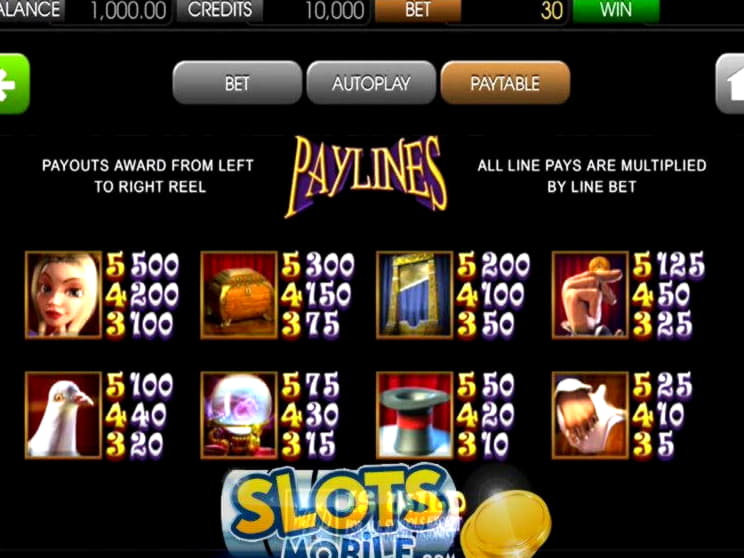Click the white gloves symbol icon
The width and height of the screenshot is (744, 558).
point(590,415)
